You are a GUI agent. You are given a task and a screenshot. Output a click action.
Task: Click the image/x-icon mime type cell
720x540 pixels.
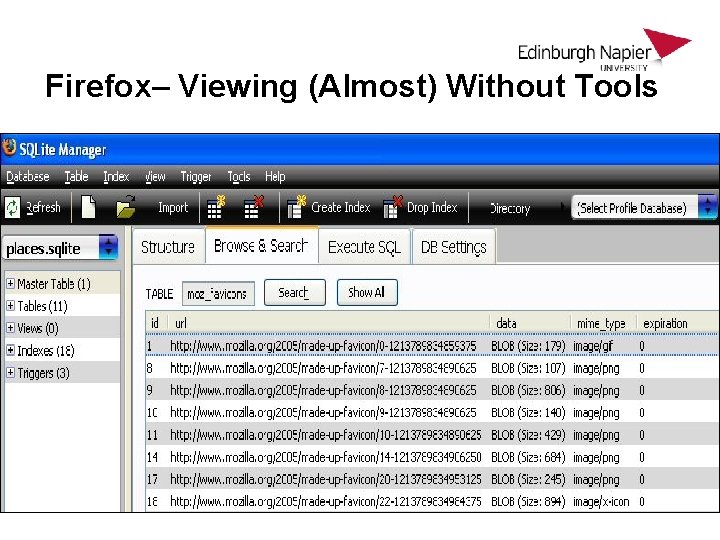tap(601, 501)
